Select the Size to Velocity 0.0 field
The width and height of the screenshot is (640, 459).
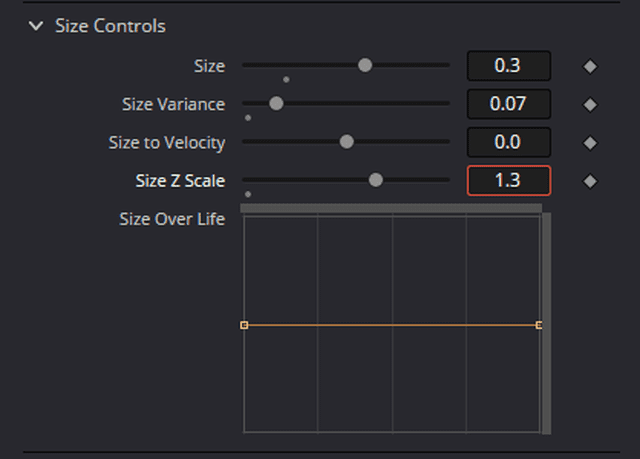[508, 143]
